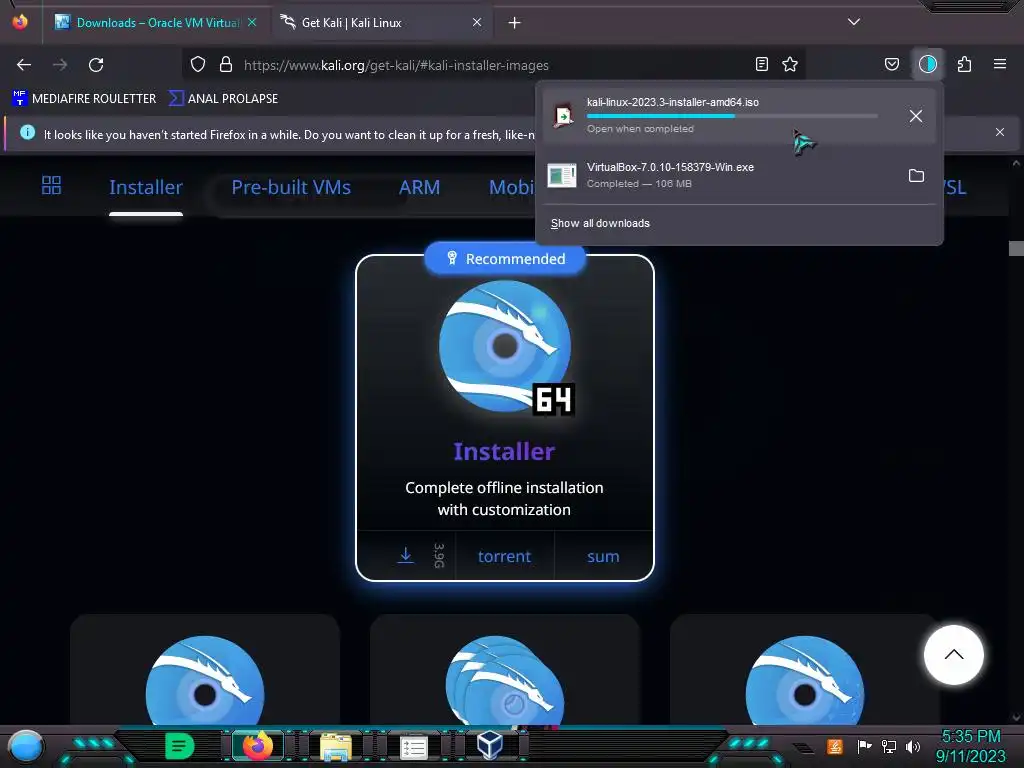This screenshot has height=768, width=1024.
Task: Select the Installer section tab
Action: (x=146, y=187)
